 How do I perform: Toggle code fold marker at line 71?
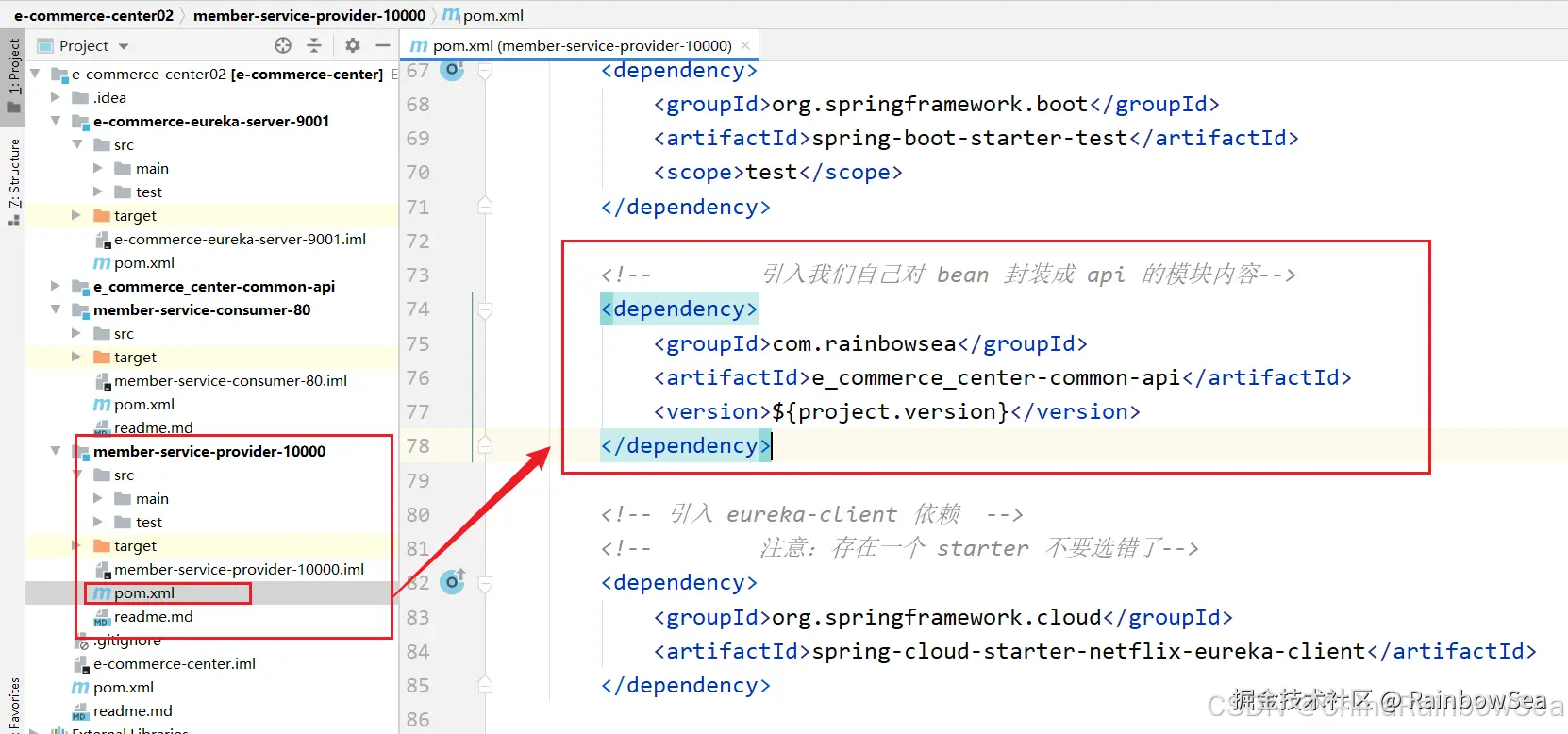[485, 206]
